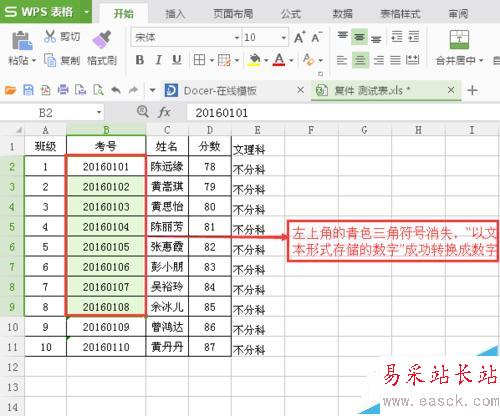Click the distributed alignment icon
The height and width of the screenshot is (416, 500).
412,60
